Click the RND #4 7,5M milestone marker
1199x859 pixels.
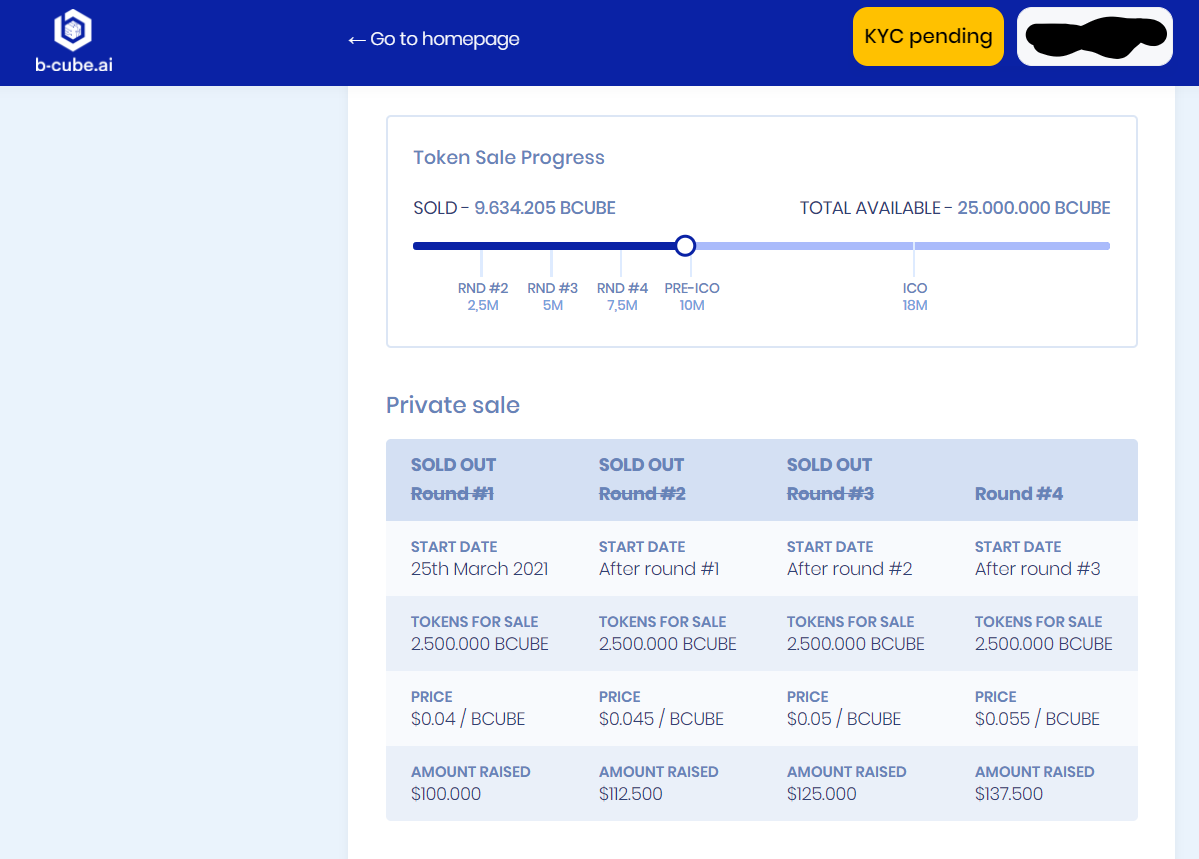pos(622,296)
